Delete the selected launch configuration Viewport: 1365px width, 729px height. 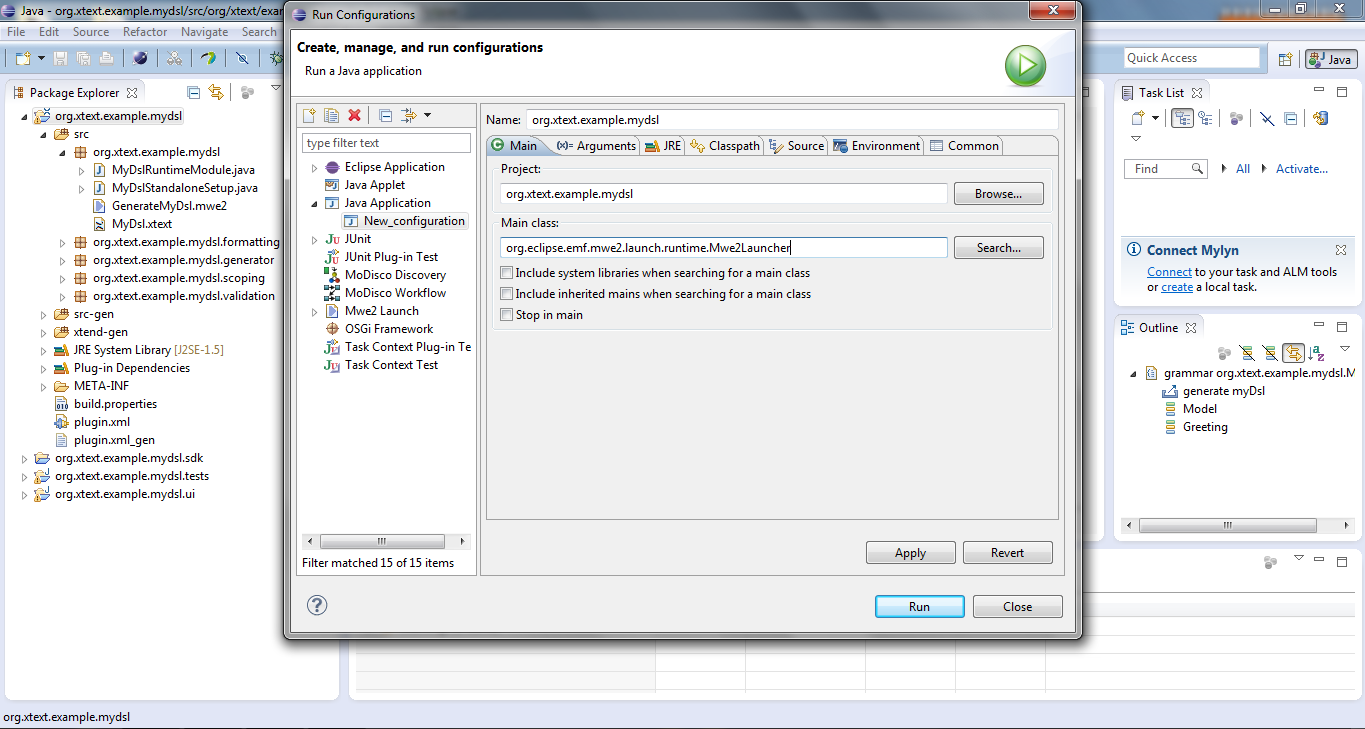coord(354,115)
